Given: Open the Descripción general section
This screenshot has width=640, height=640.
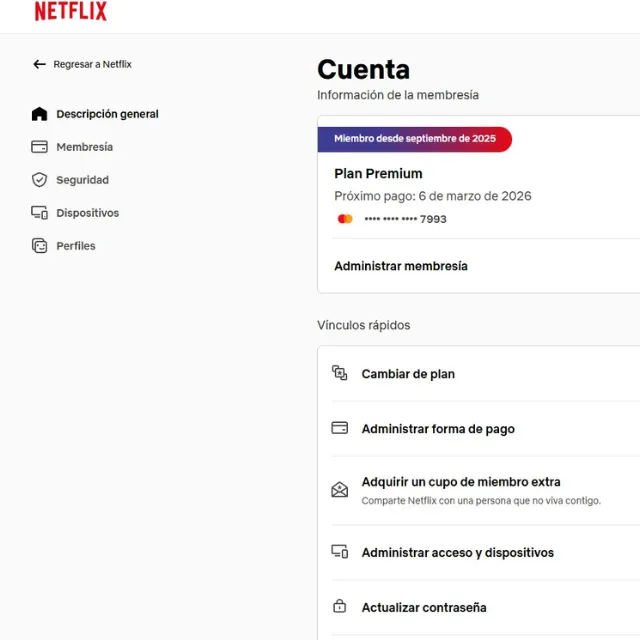Looking at the screenshot, I should [107, 114].
